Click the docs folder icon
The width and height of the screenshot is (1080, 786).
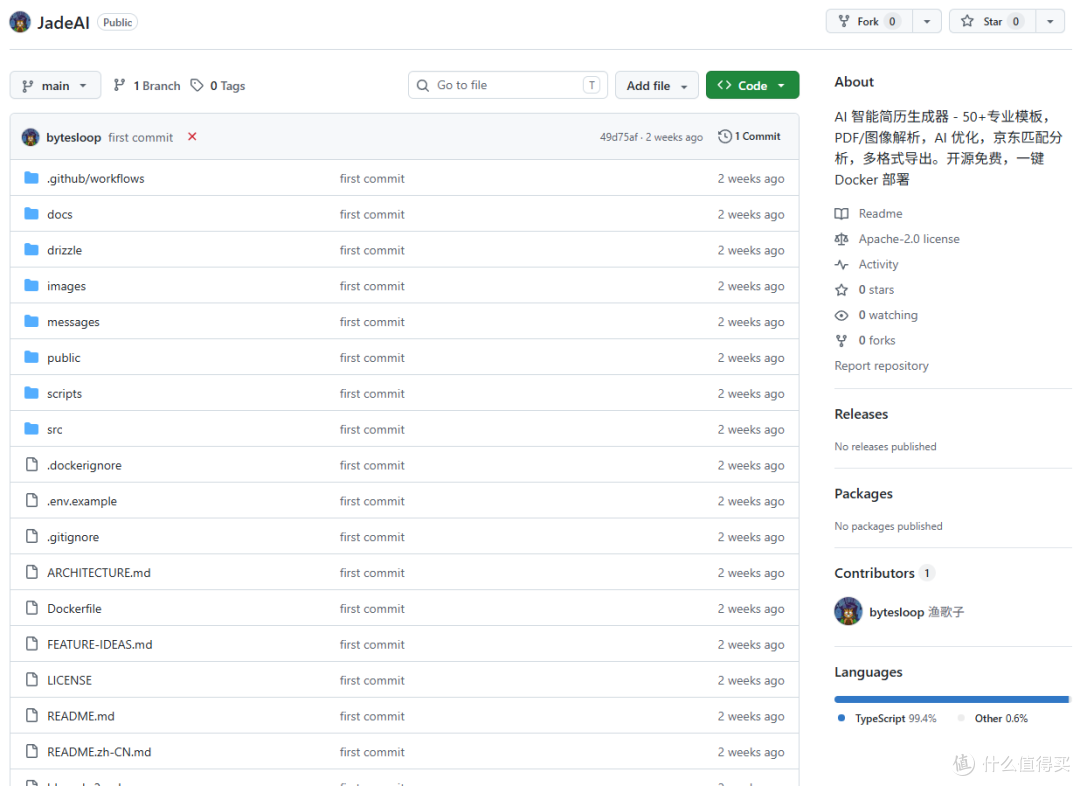coord(31,214)
